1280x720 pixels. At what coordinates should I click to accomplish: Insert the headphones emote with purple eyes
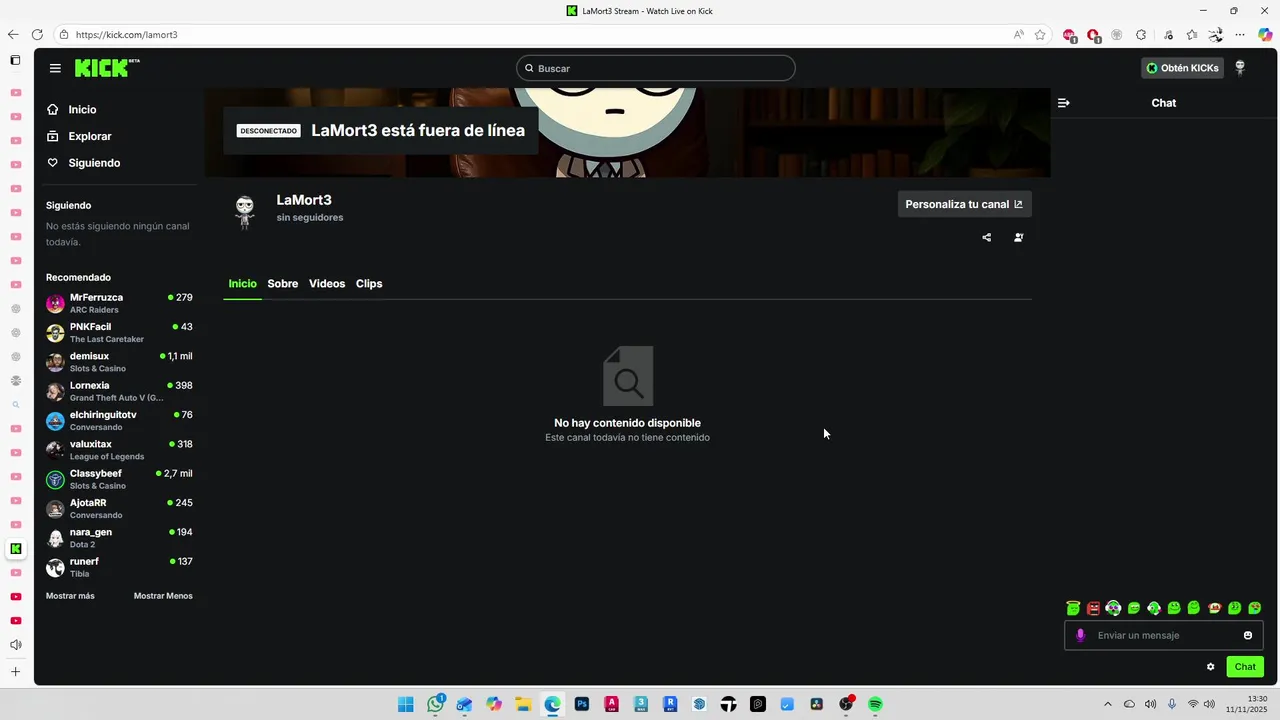coord(1113,608)
